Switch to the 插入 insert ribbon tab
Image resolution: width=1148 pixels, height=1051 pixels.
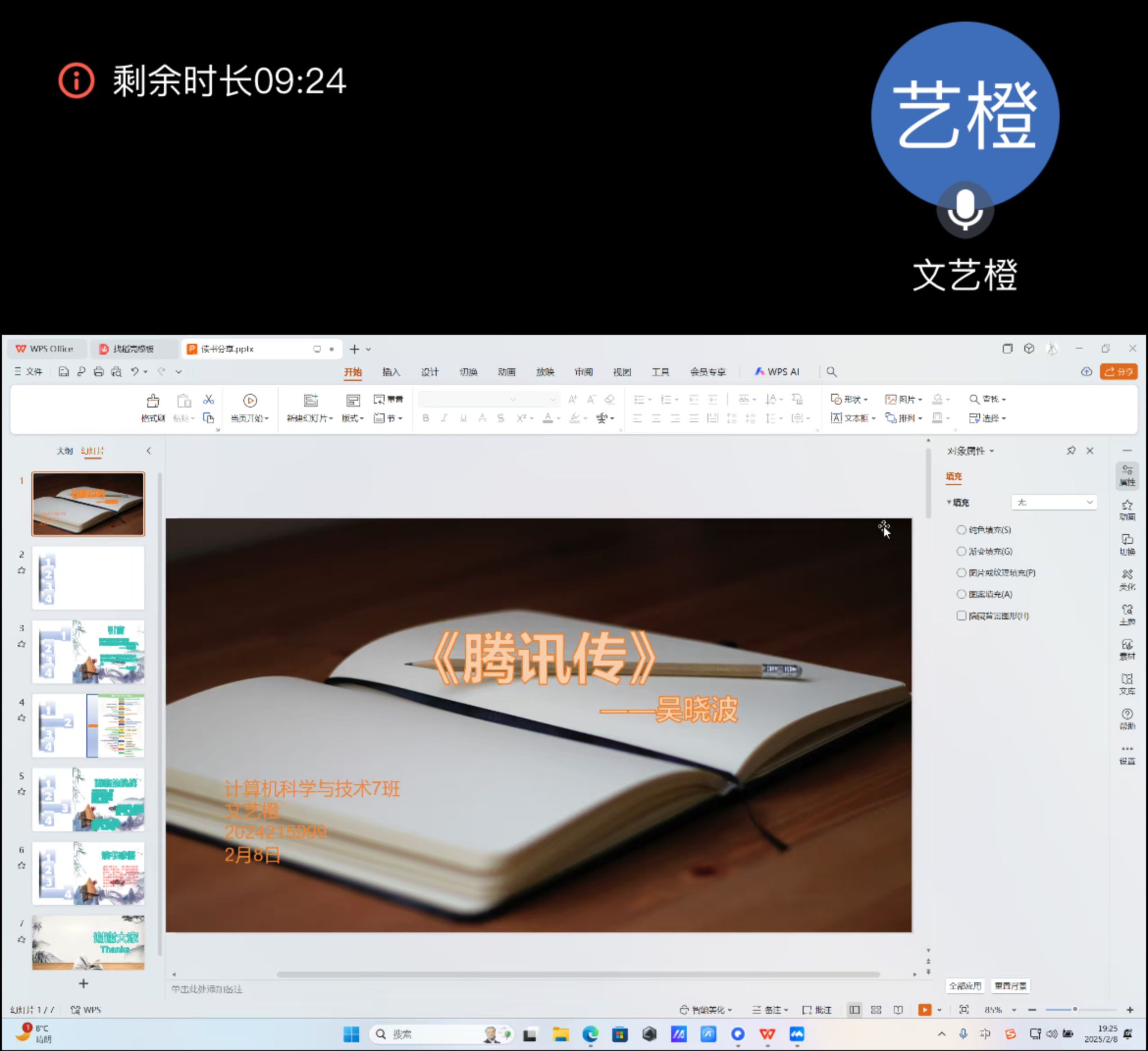pos(391,372)
